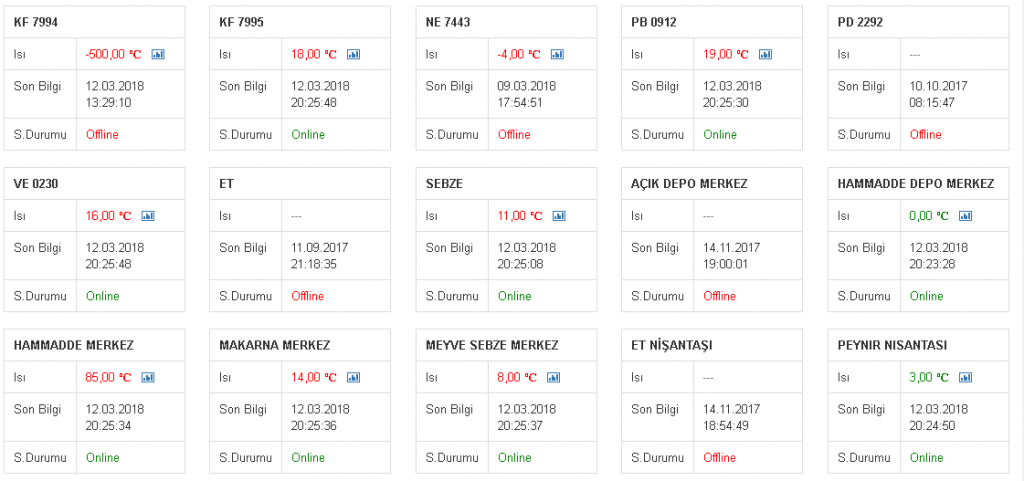The height and width of the screenshot is (481, 1024).
Task: Click Online status of MAKARNA MERKEZ
Action: 308,457
